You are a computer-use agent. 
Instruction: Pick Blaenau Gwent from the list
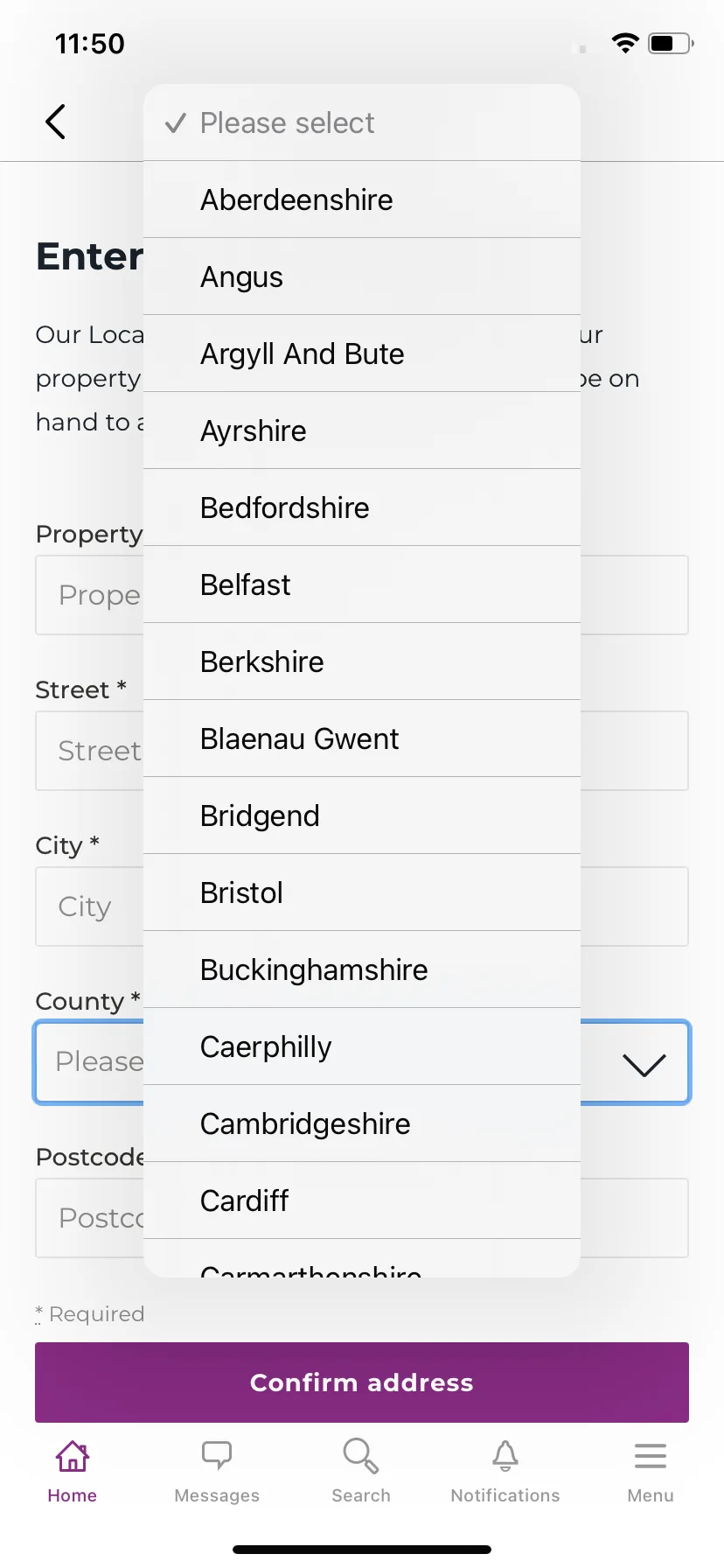[x=362, y=738]
